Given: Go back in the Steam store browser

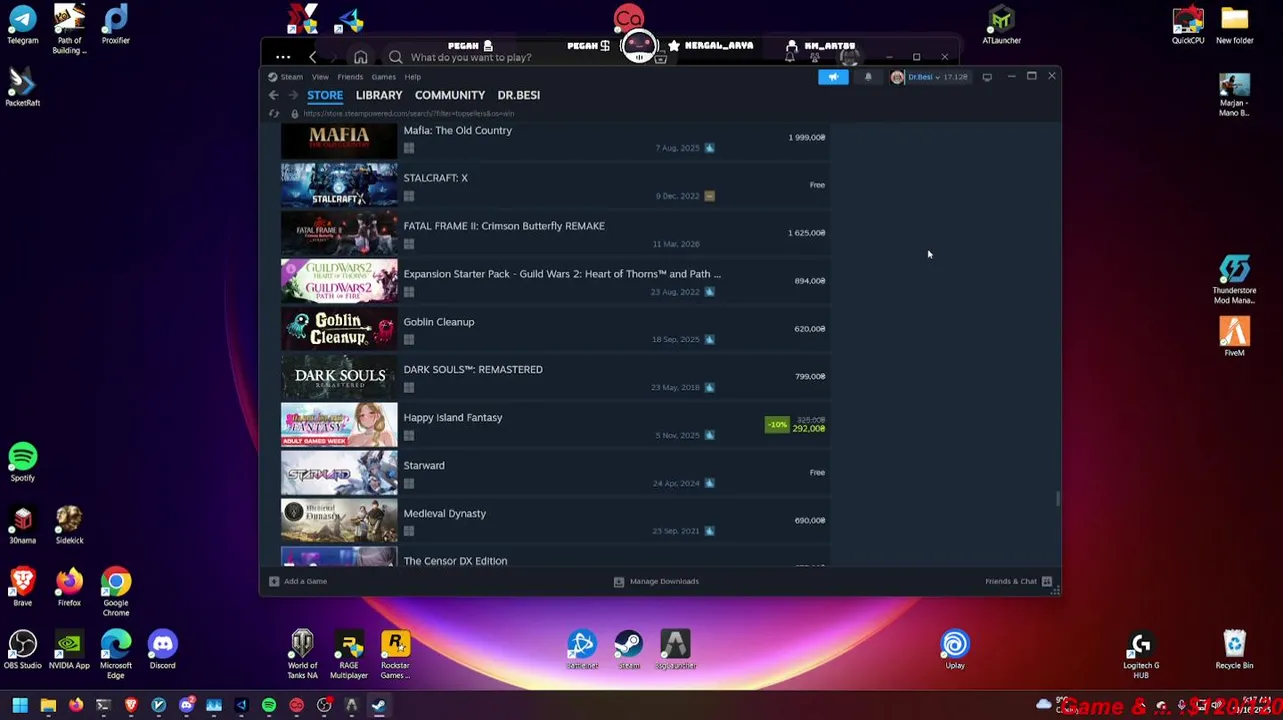Looking at the screenshot, I should click(273, 95).
